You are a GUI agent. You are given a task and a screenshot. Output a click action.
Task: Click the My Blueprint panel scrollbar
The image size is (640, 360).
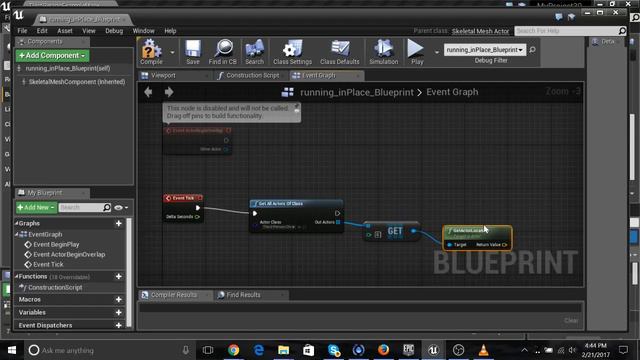pos(129,273)
